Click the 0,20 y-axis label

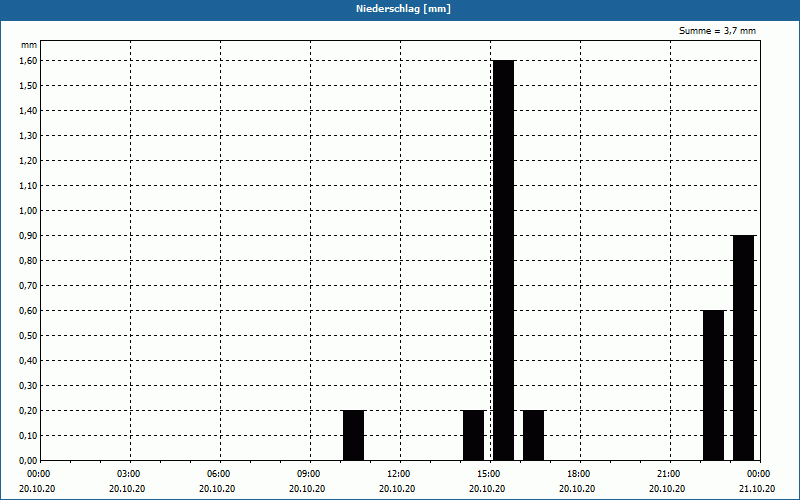[28, 411]
